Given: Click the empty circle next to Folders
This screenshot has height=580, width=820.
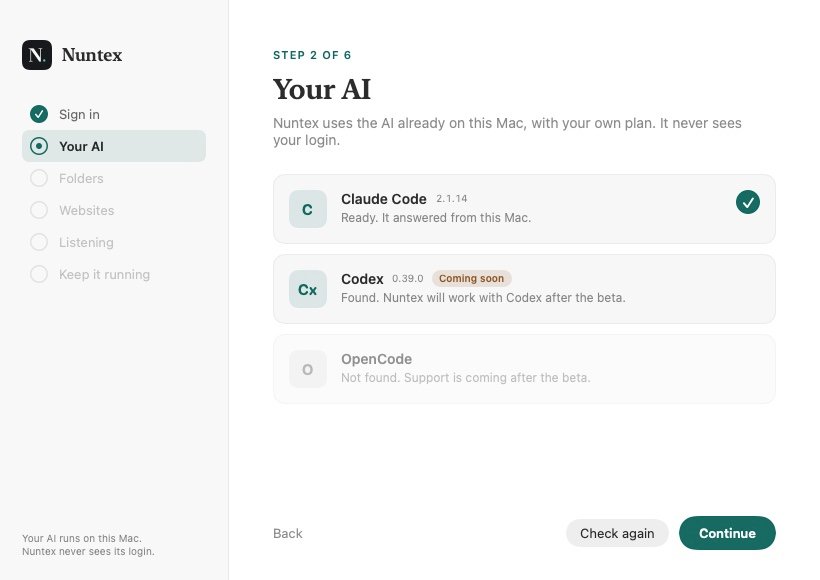Looking at the screenshot, I should pos(39,178).
